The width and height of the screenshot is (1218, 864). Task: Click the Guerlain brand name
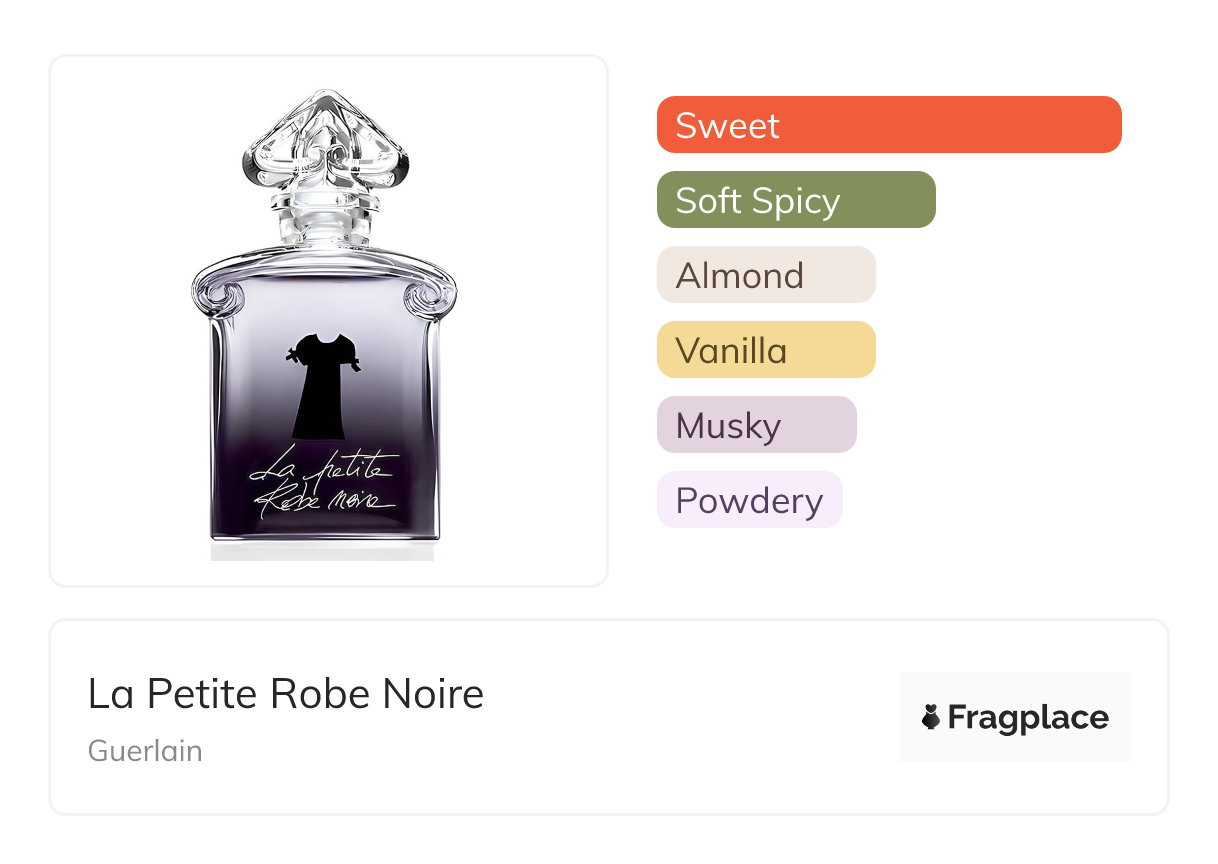(x=145, y=750)
